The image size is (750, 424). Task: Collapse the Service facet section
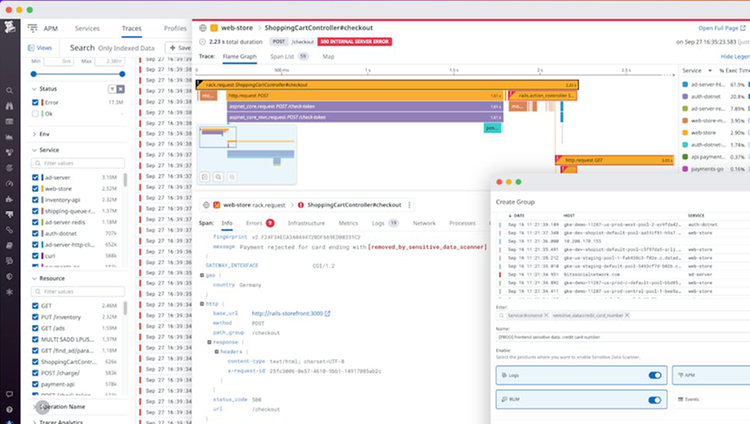34,150
